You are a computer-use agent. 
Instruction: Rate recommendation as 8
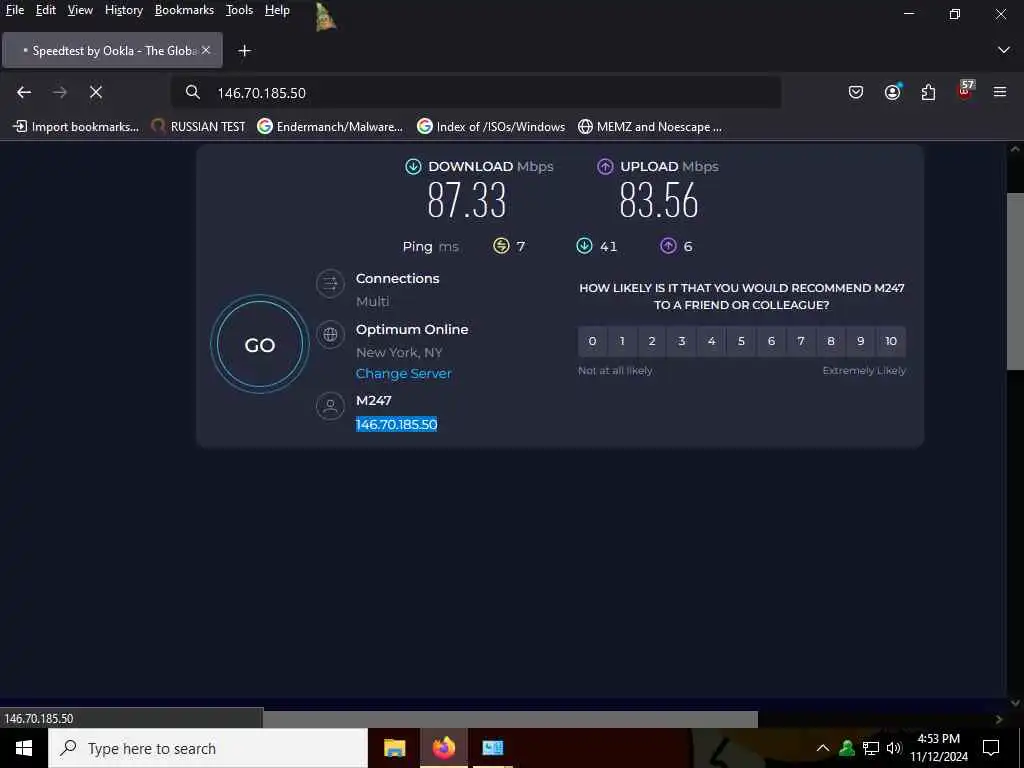[831, 341]
